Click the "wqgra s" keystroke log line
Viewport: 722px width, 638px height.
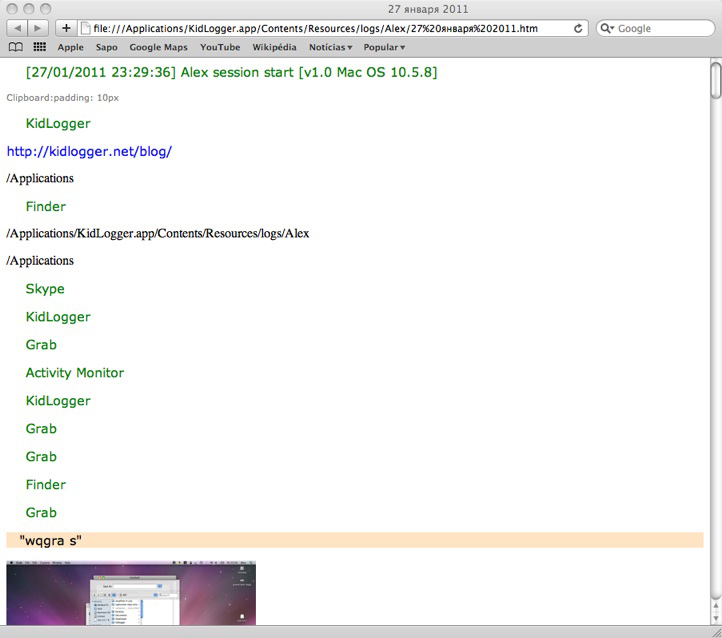coord(355,540)
